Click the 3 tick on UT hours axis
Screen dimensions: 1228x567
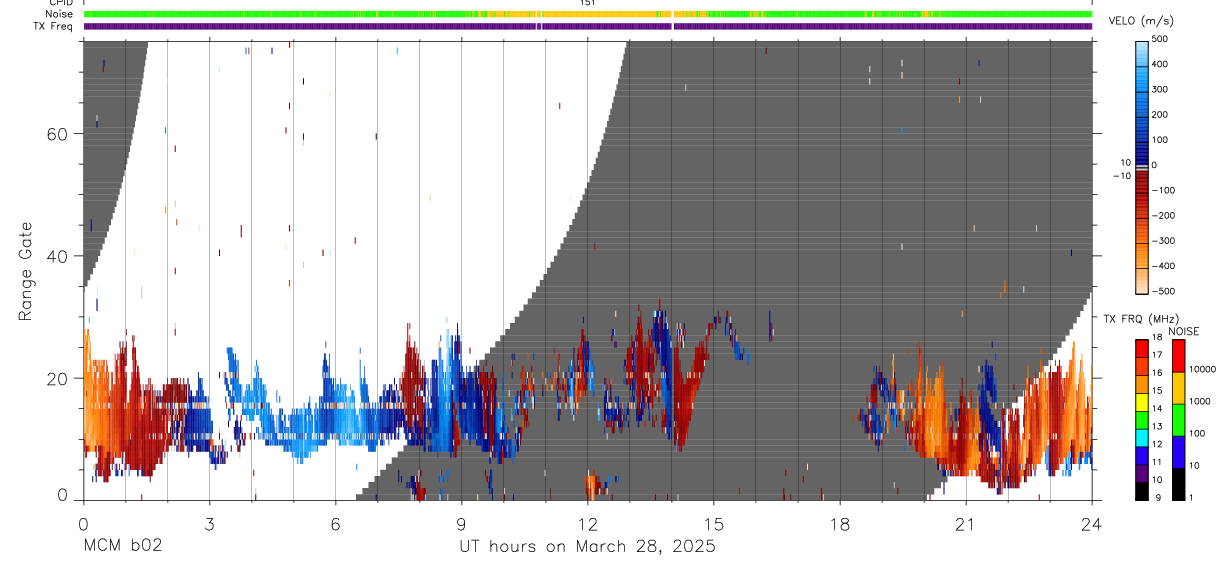pos(209,523)
